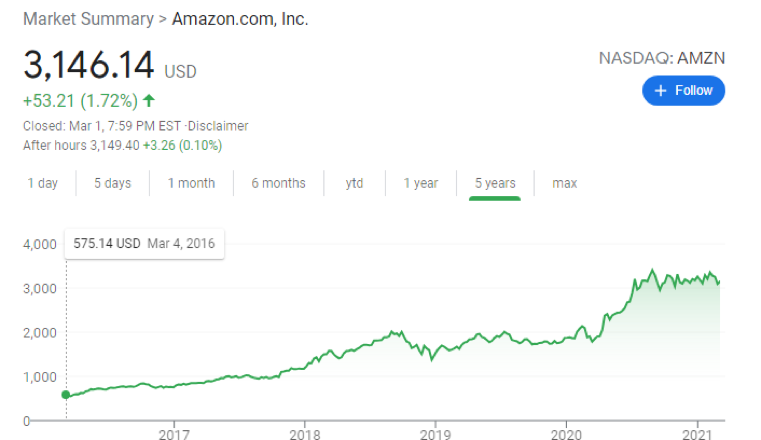761x440 pixels.
Task: Click the plus icon in Follow button
Action: 660,91
